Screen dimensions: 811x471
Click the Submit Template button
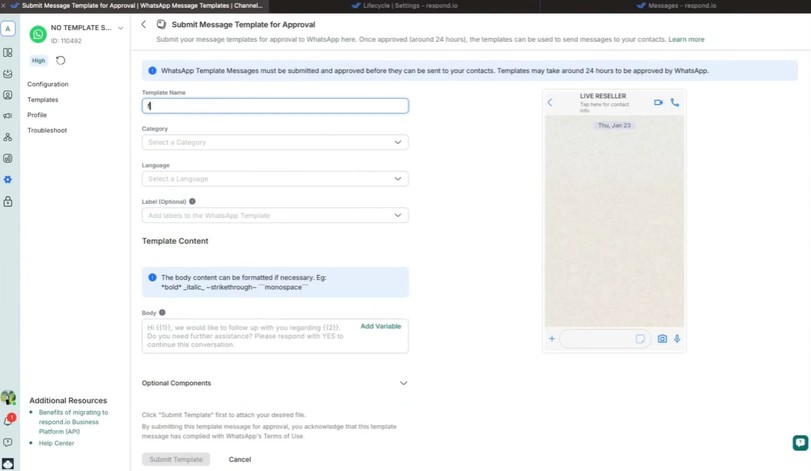click(176, 459)
